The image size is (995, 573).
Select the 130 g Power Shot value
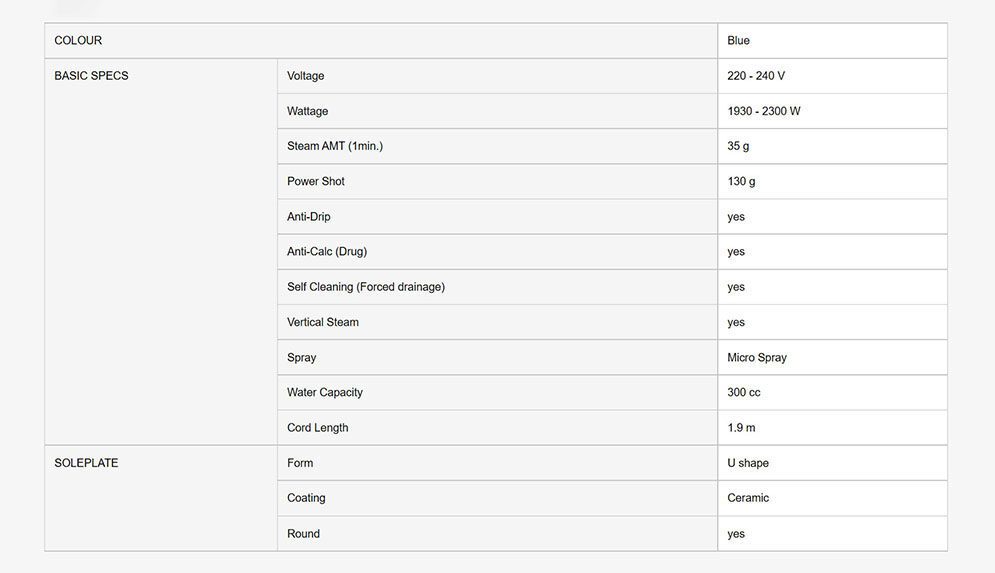742,181
